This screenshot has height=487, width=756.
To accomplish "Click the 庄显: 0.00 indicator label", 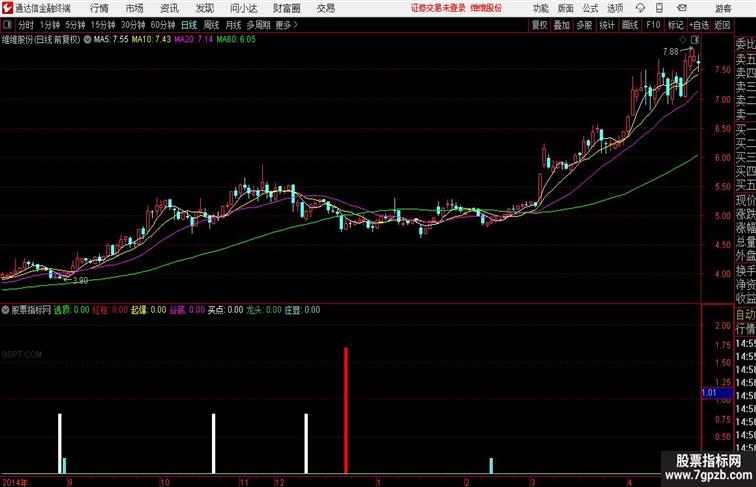I will [x=302, y=310].
